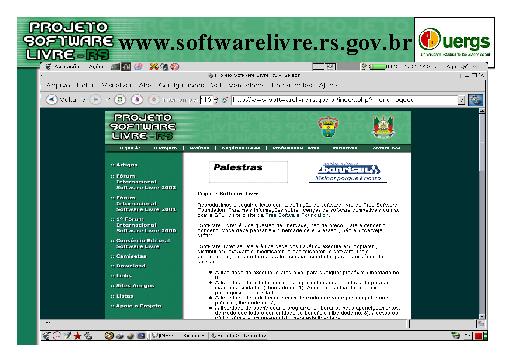Click the vertical page scrollbar
The height and width of the screenshot is (362, 512).
482,213
